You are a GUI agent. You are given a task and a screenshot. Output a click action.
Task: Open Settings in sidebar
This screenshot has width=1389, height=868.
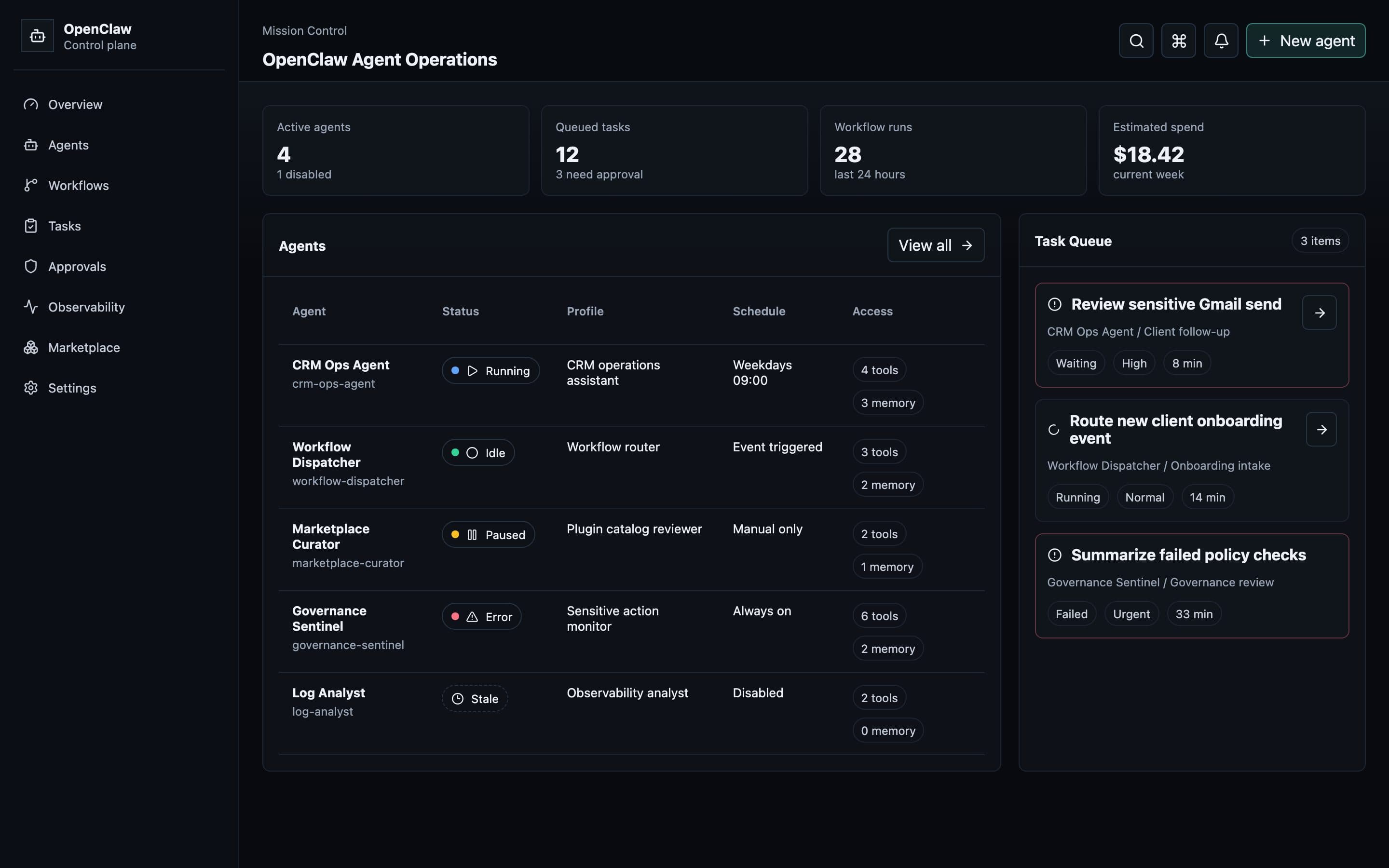[119, 388]
